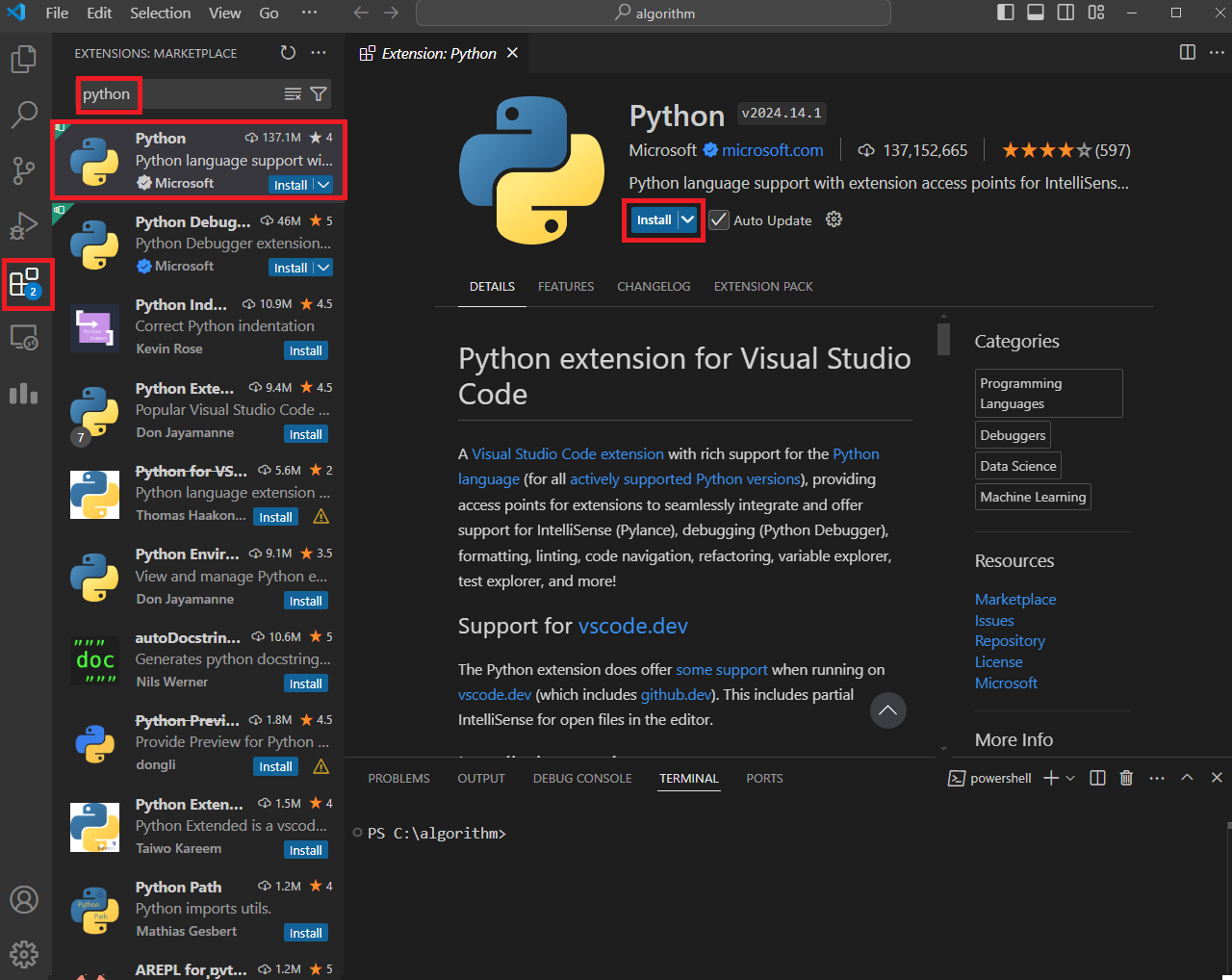Open editor more actions menu
Screen dimensions: 1232x980
pyautogui.click(x=1217, y=52)
